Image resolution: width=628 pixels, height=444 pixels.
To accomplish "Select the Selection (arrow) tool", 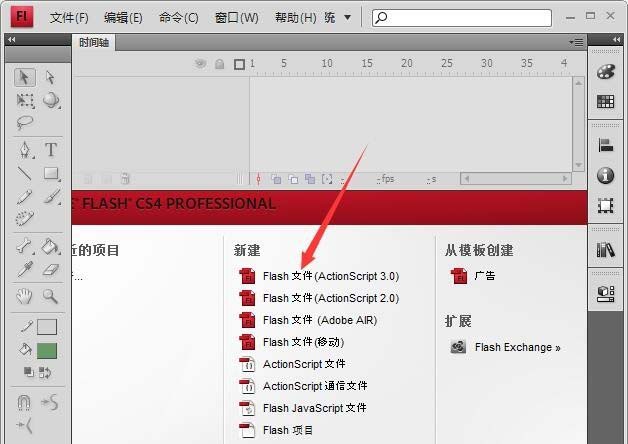I will tap(25, 77).
